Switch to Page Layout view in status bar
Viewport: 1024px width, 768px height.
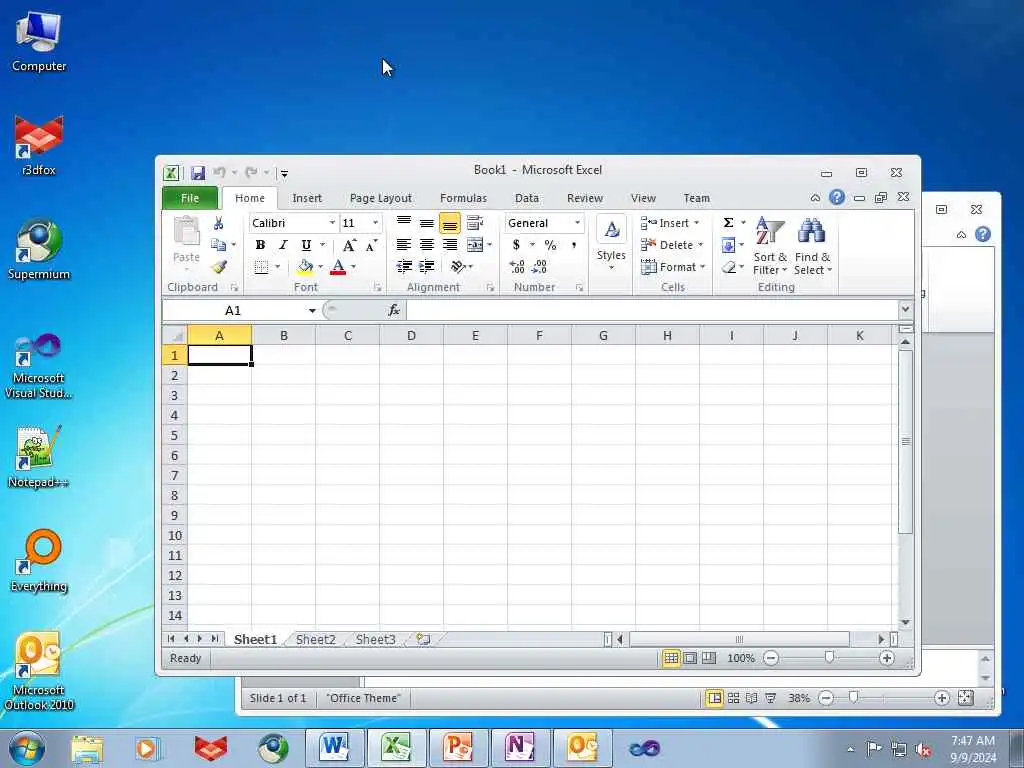point(690,658)
